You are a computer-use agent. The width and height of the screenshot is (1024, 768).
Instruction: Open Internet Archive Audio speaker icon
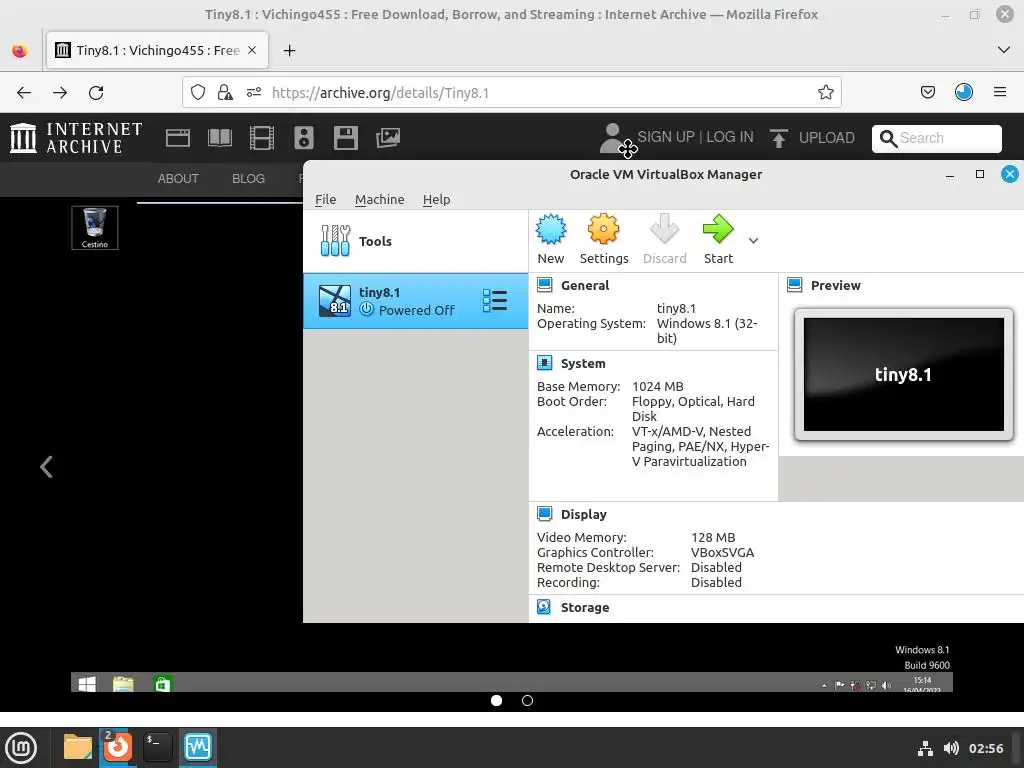pos(304,138)
